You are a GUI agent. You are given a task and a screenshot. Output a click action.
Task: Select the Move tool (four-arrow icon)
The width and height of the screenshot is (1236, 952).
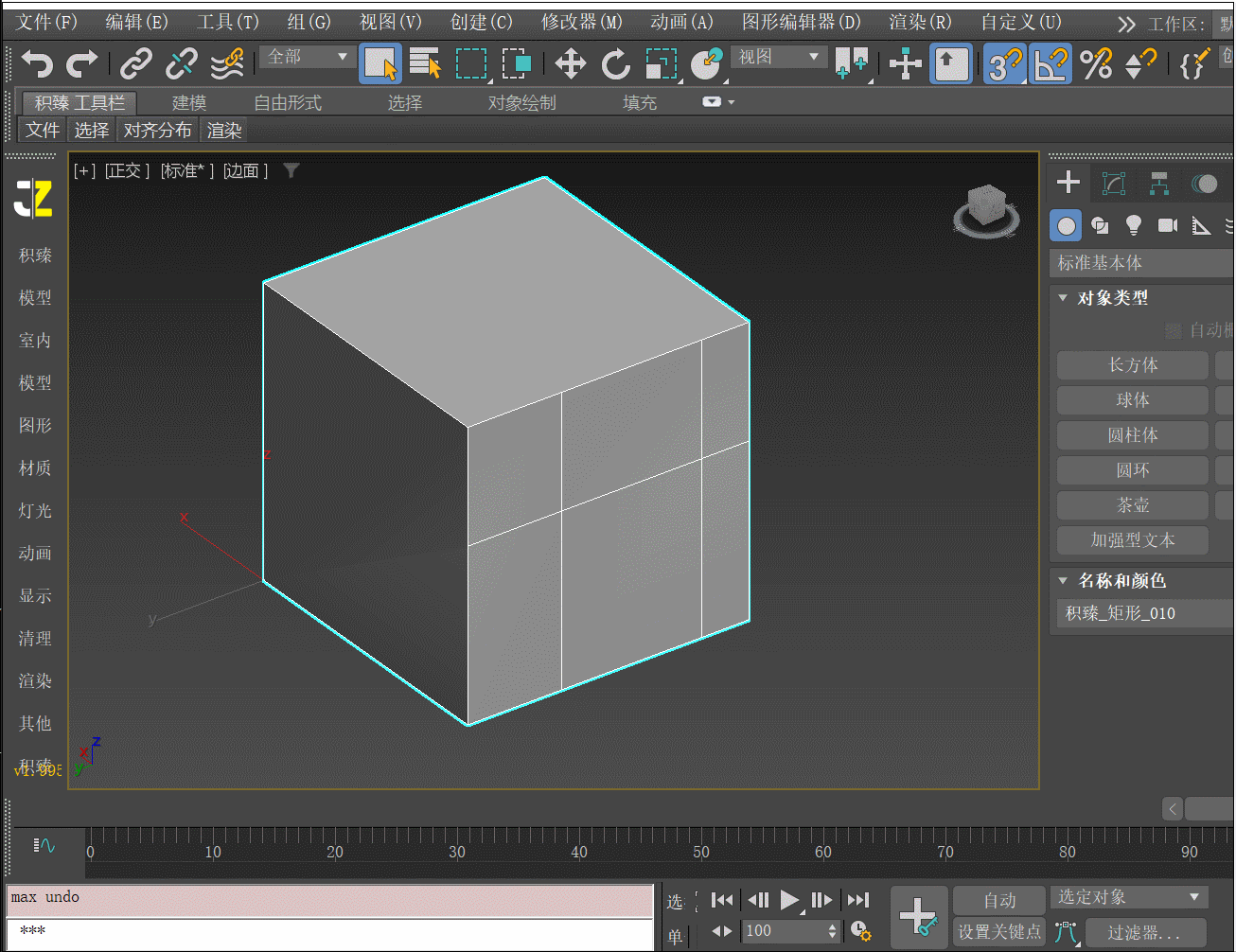(x=570, y=64)
